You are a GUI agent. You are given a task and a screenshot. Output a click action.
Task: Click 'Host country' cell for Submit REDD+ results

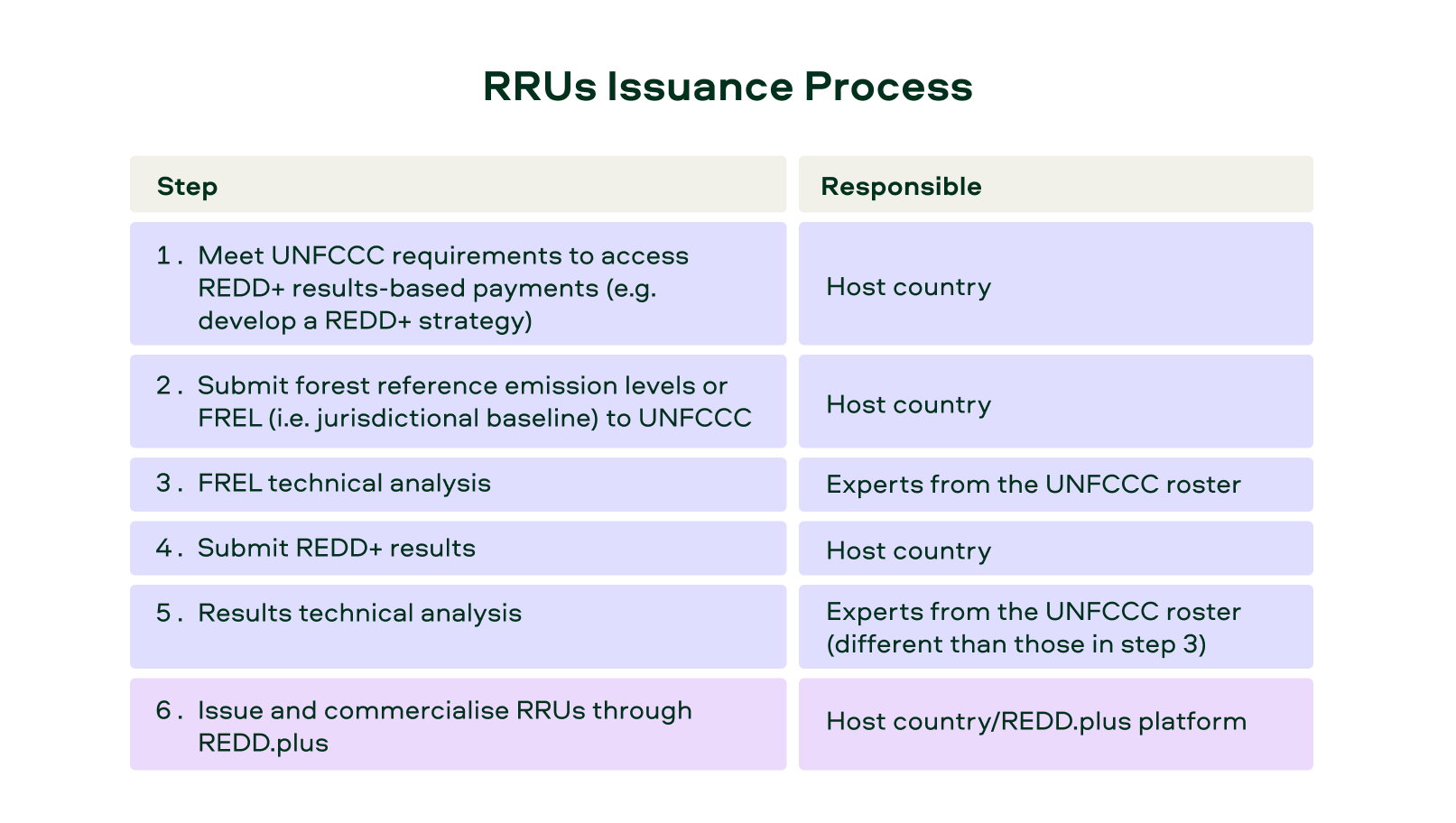click(x=1055, y=548)
